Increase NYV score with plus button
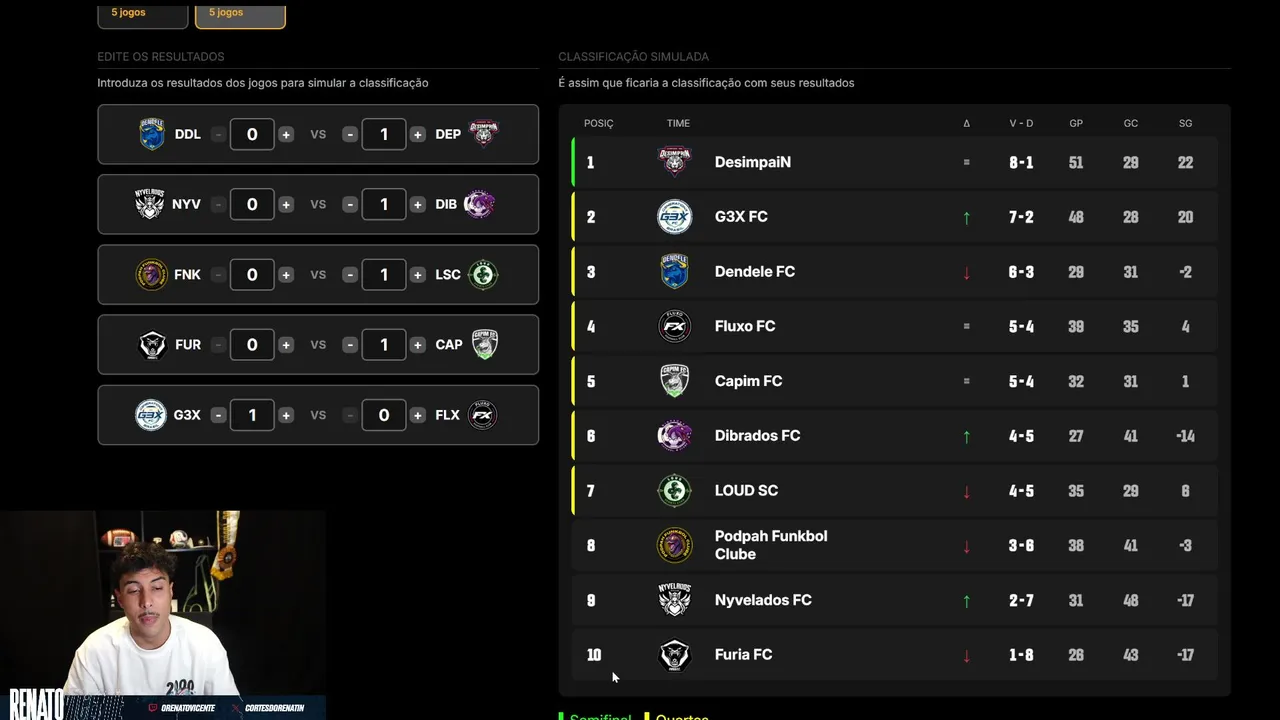Screen dimensions: 1280x720 (x=286, y=204)
